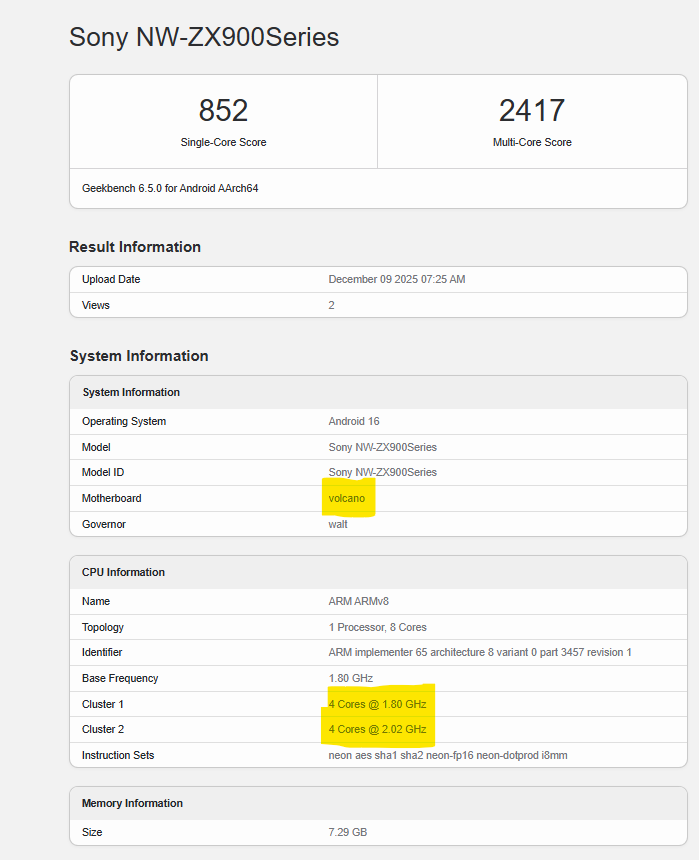Click the highlighted 4 Cores @ 1.80 GHz value
Screen dimensions: 699x860
point(378,704)
